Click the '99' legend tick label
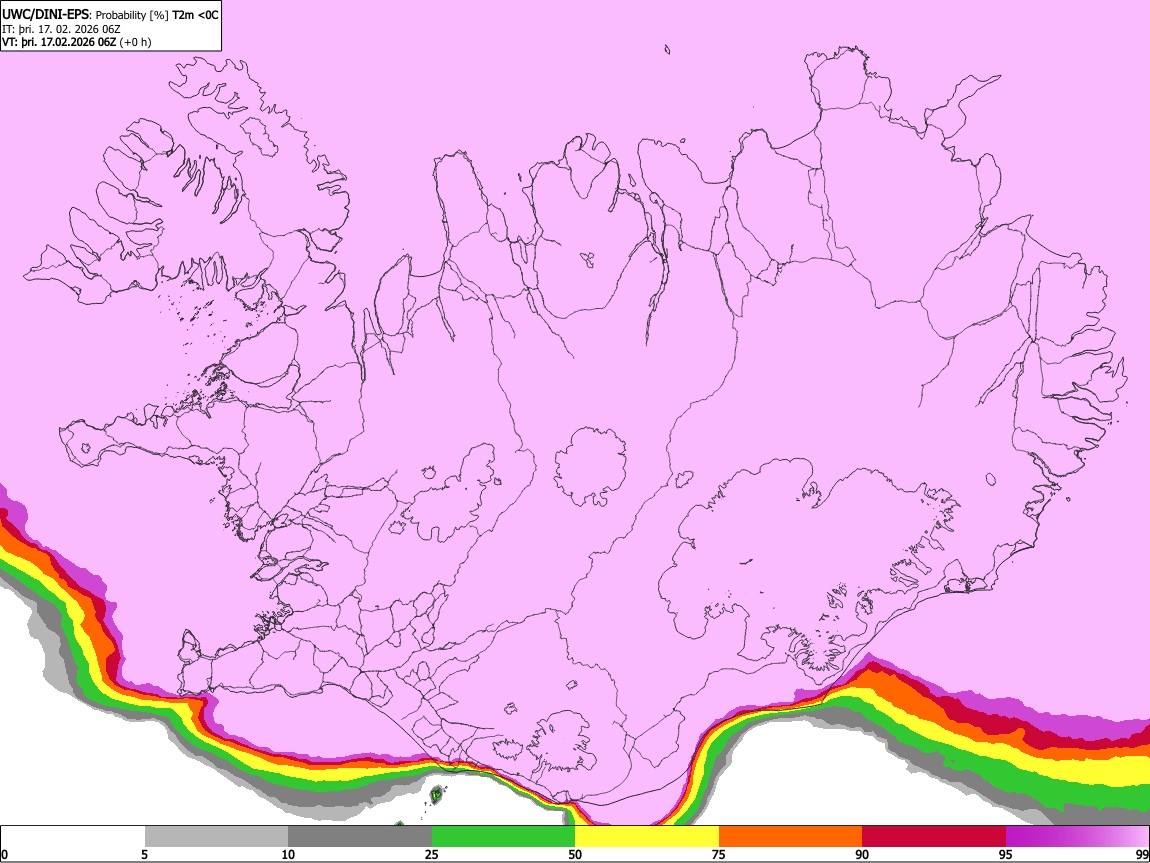1150x863 pixels. (1142, 855)
